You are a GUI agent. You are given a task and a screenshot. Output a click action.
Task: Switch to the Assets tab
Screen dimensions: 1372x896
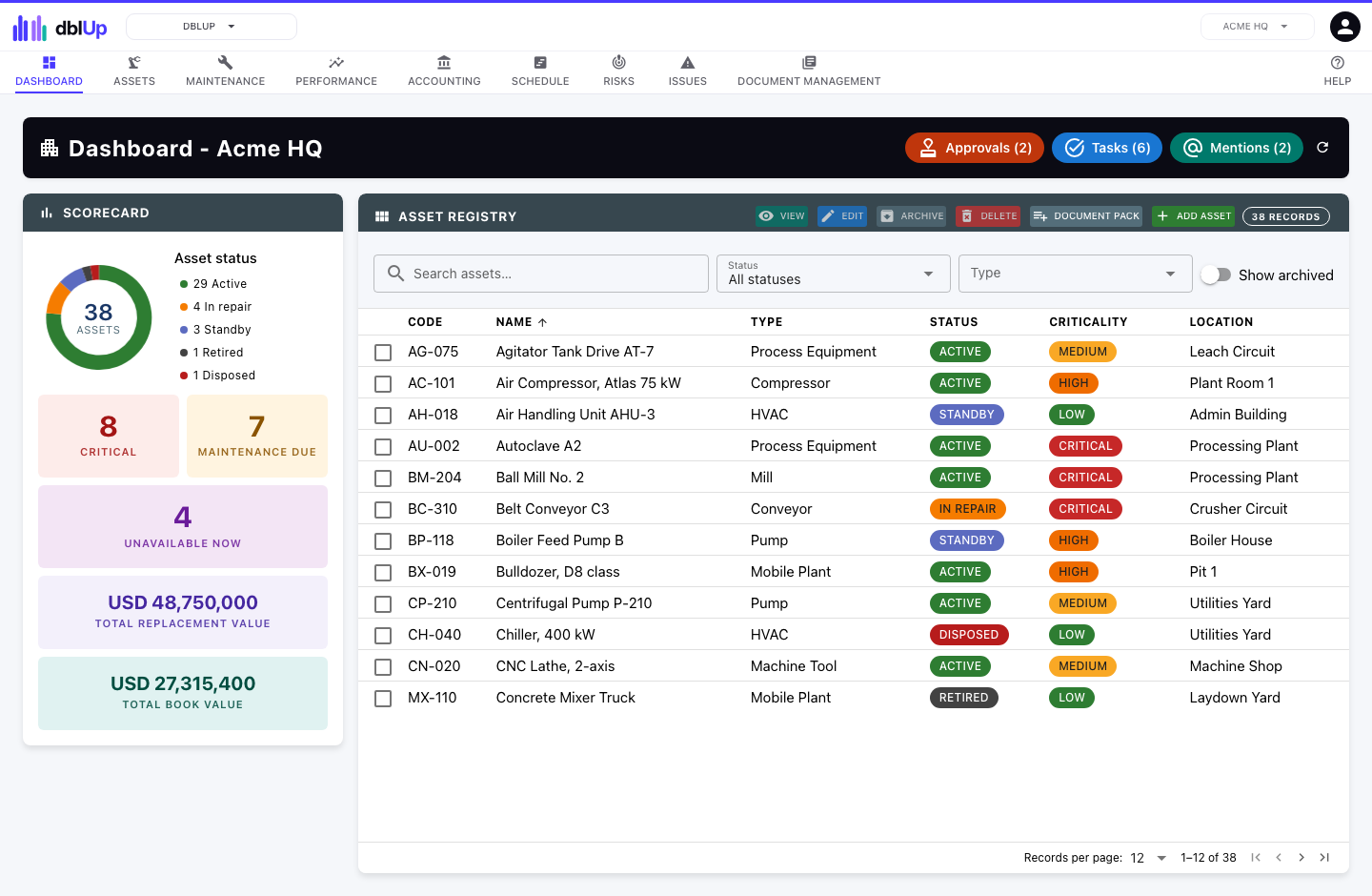pos(134,71)
